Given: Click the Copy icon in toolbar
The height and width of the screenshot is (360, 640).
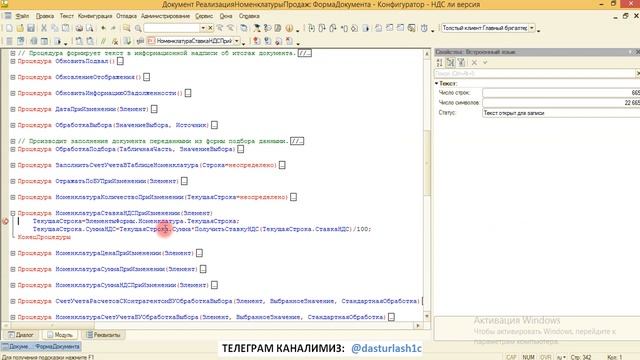Looking at the screenshot, I should [x=54, y=28].
